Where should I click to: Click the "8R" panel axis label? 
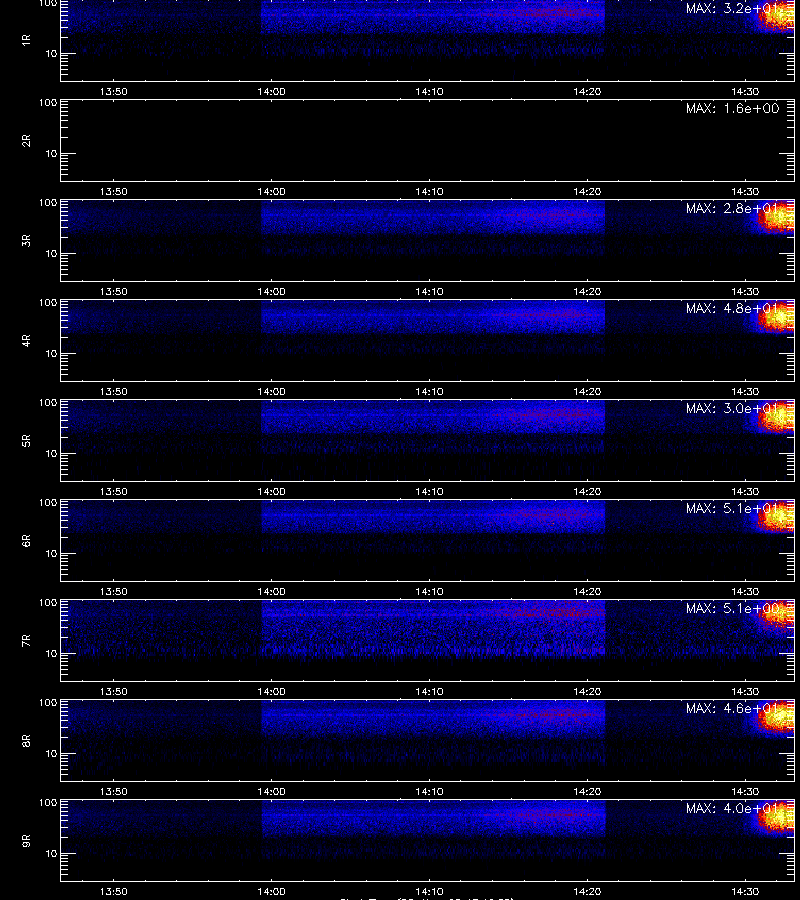26,740
